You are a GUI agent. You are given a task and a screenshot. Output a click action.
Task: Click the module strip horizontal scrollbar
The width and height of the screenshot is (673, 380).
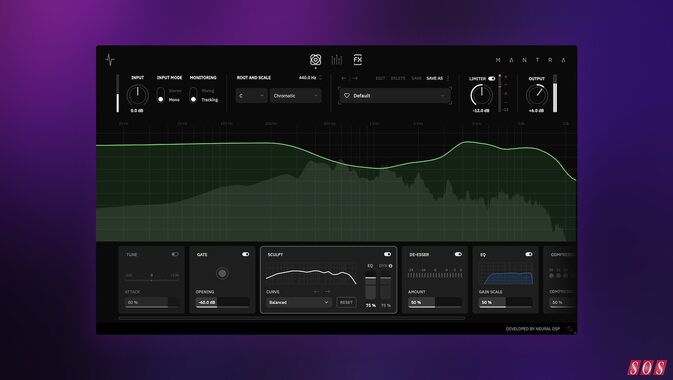pos(292,318)
